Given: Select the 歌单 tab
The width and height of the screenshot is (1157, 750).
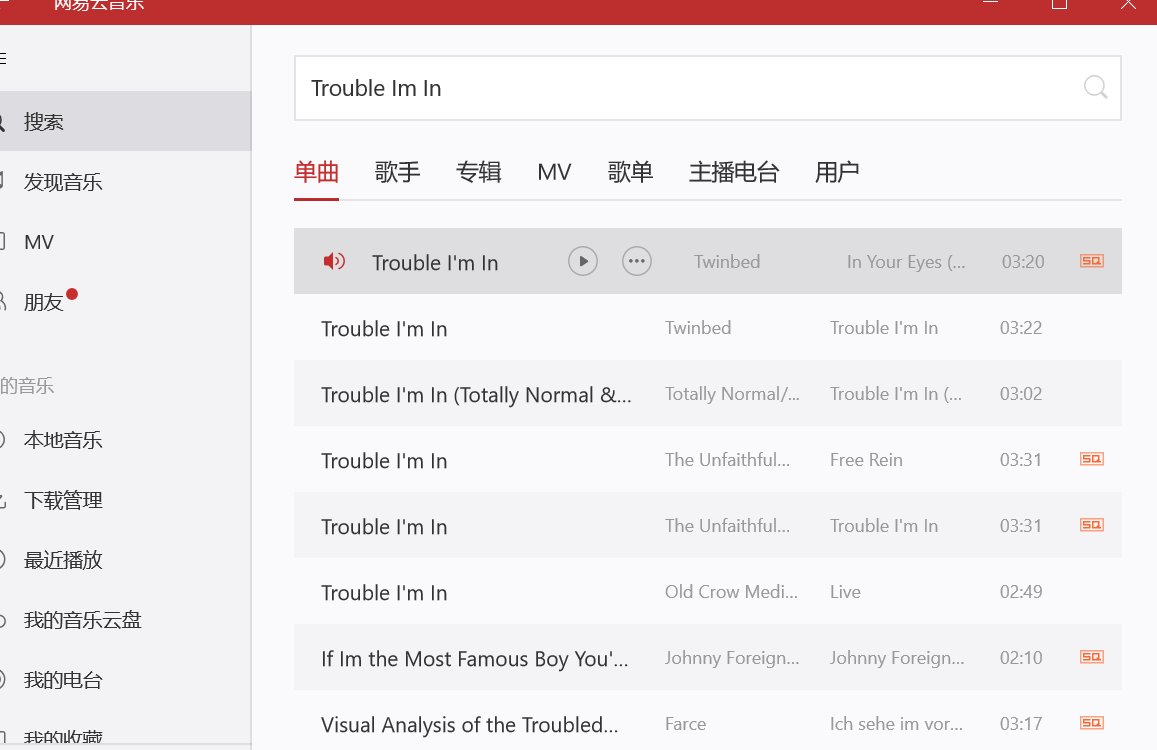Looking at the screenshot, I should (630, 172).
